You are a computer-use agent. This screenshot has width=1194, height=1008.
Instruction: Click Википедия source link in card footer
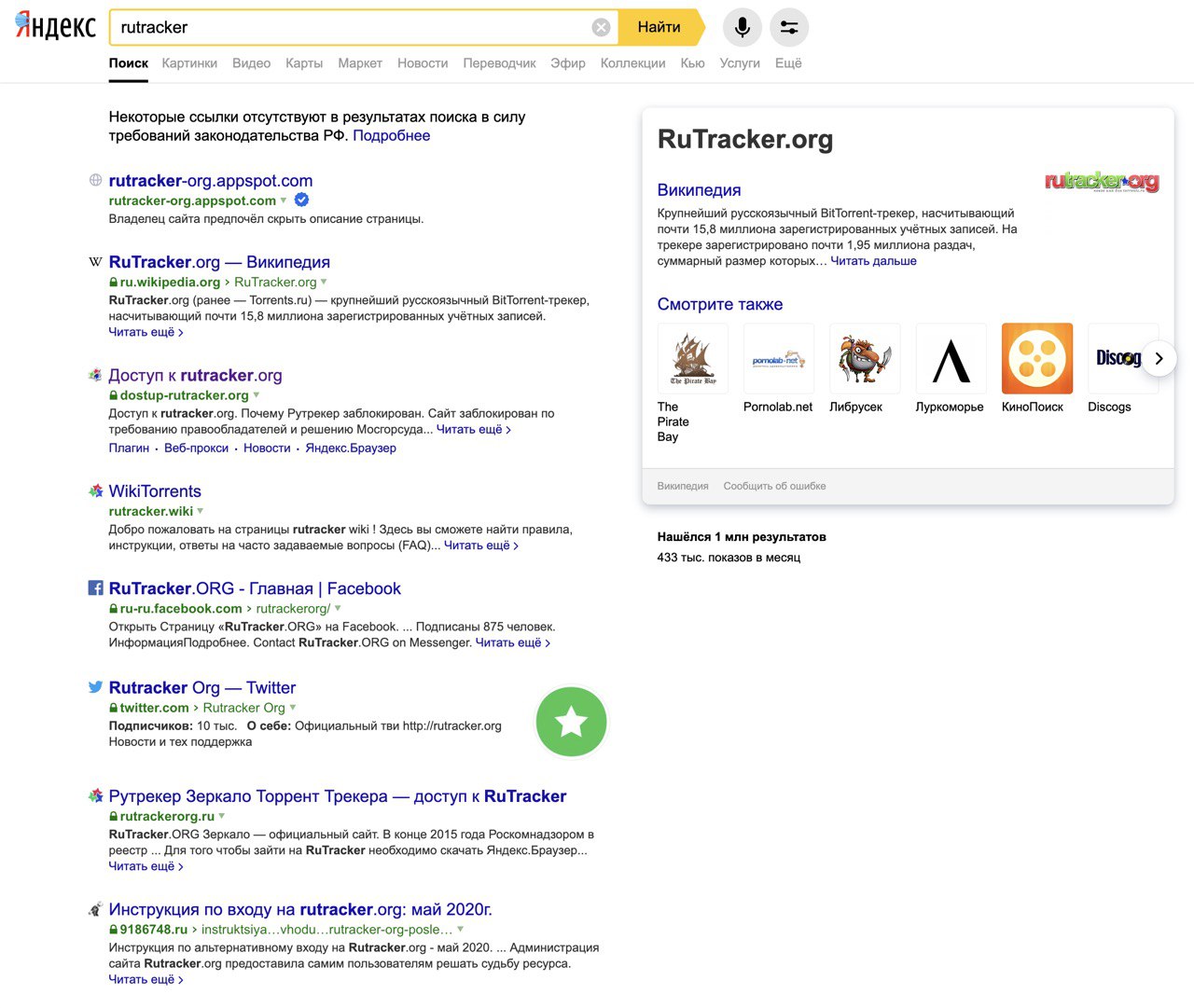coord(683,486)
